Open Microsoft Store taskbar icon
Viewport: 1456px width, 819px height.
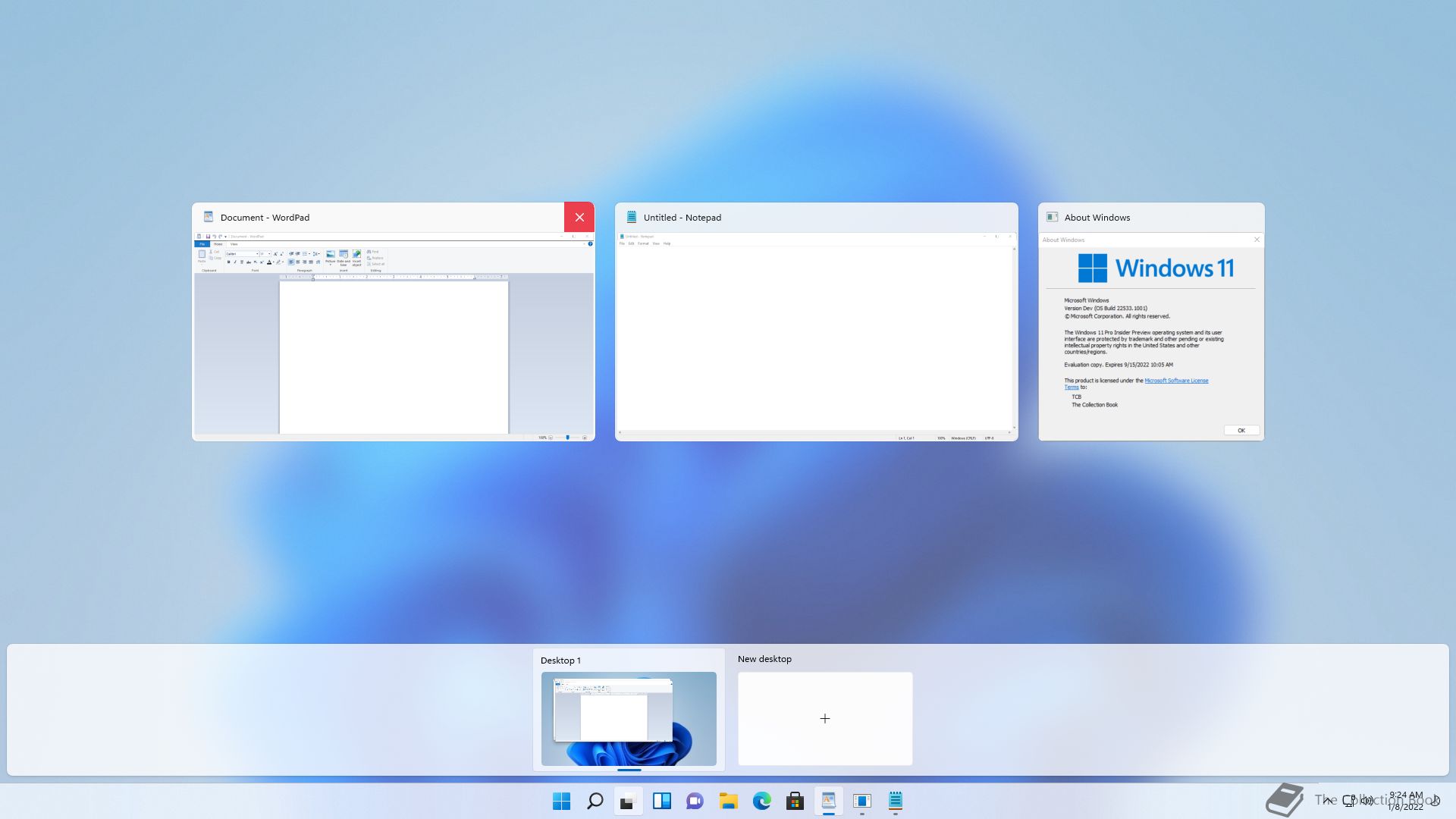pyautogui.click(x=795, y=801)
